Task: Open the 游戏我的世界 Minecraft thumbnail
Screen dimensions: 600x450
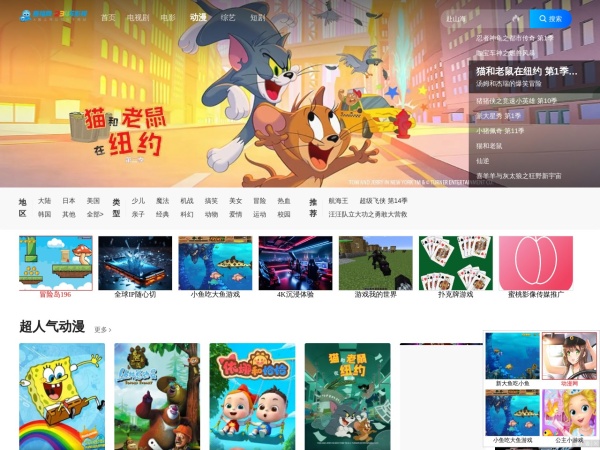Action: pyautogui.click(x=375, y=264)
